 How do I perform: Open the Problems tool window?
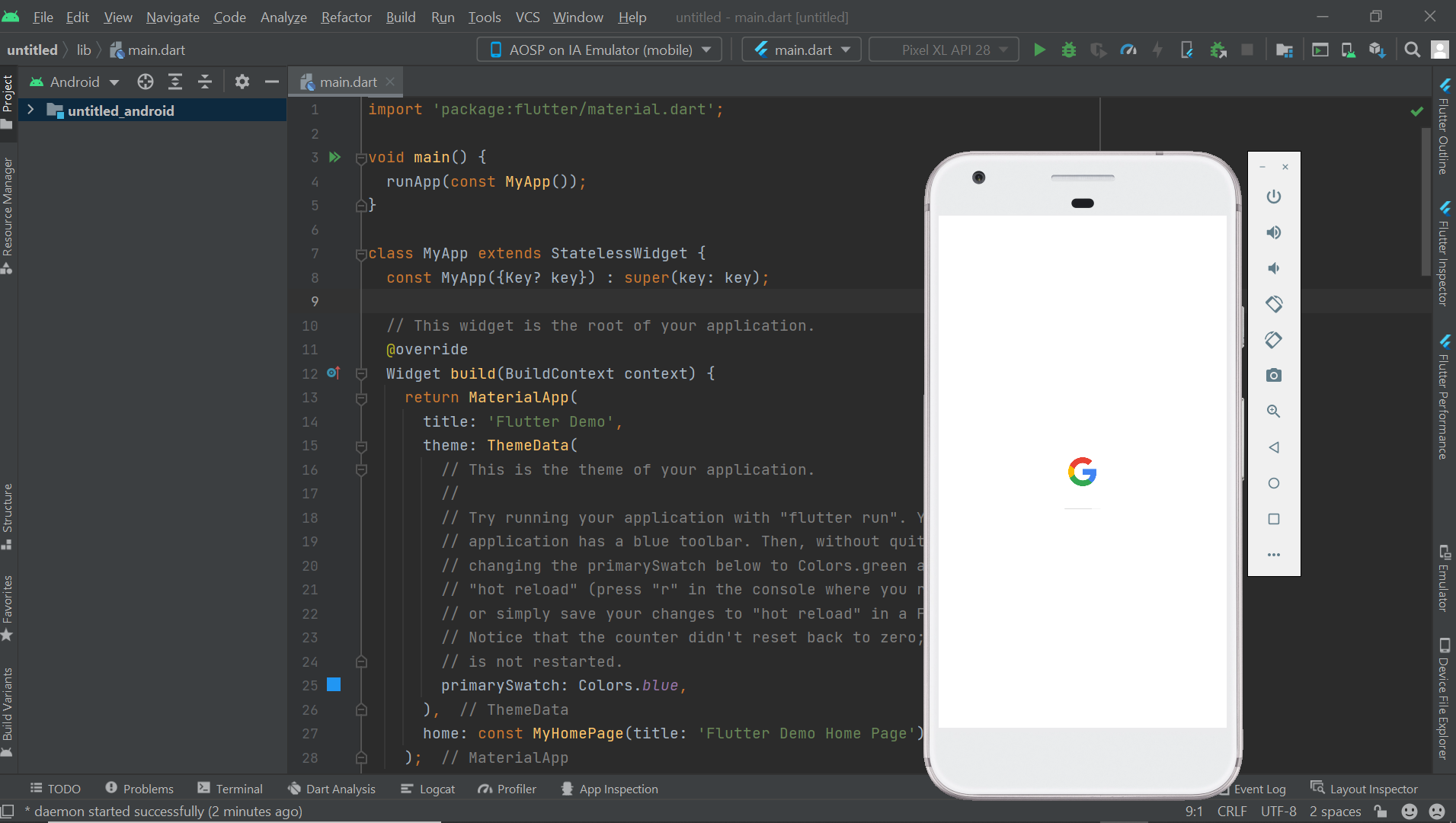point(139,789)
